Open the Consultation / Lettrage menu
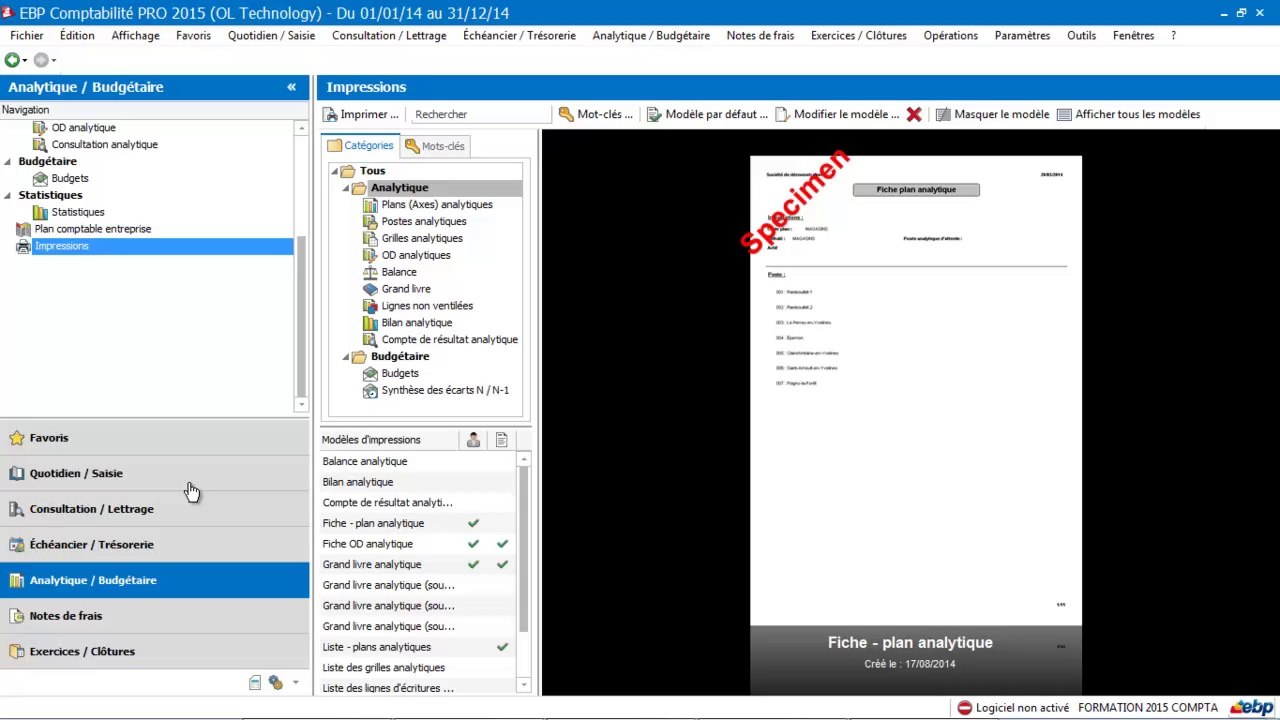Screen dimensions: 1280x720 point(389,35)
